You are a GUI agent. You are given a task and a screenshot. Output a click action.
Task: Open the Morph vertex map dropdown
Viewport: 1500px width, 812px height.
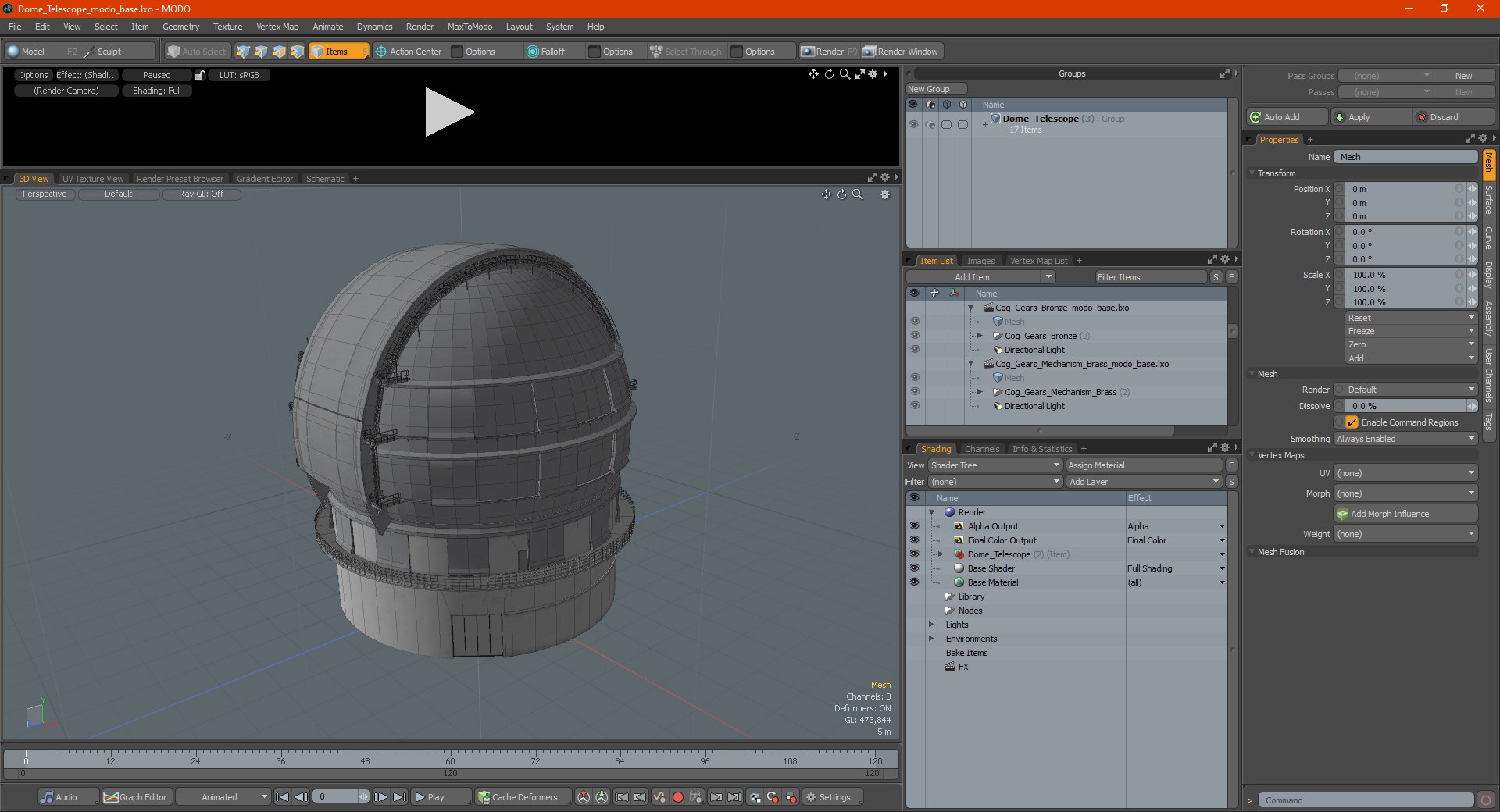[x=1405, y=493]
